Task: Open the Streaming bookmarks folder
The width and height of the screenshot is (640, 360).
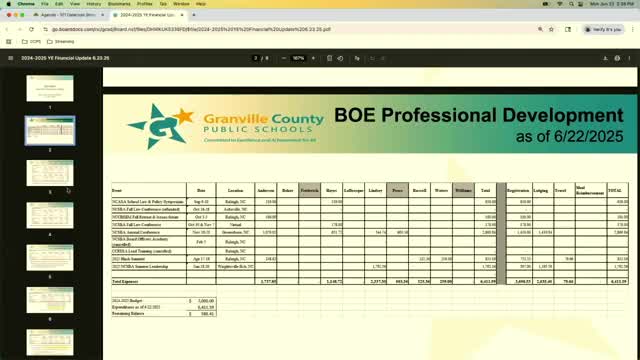Action: click(61, 42)
